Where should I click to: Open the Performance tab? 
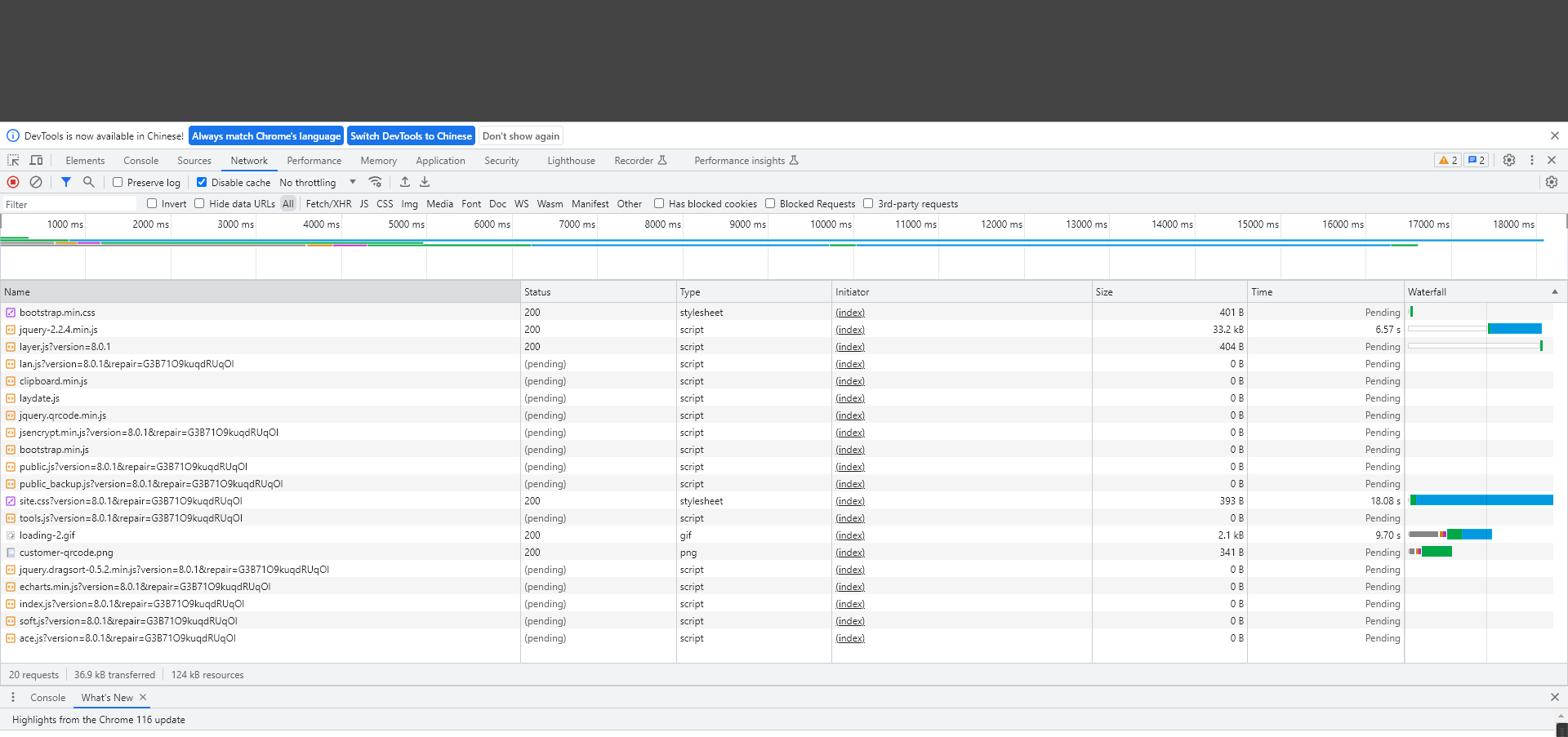(314, 161)
